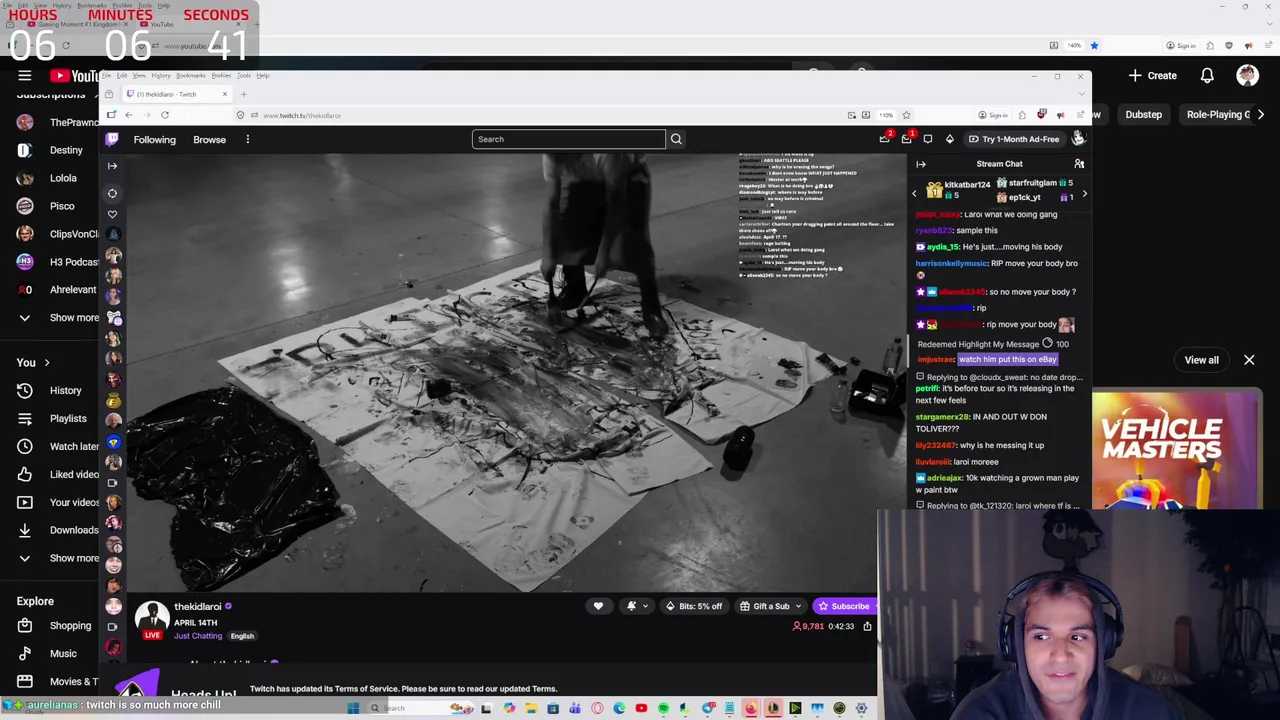The height and width of the screenshot is (720, 1280).
Task: Open the Windows Start button
Action: point(353,708)
